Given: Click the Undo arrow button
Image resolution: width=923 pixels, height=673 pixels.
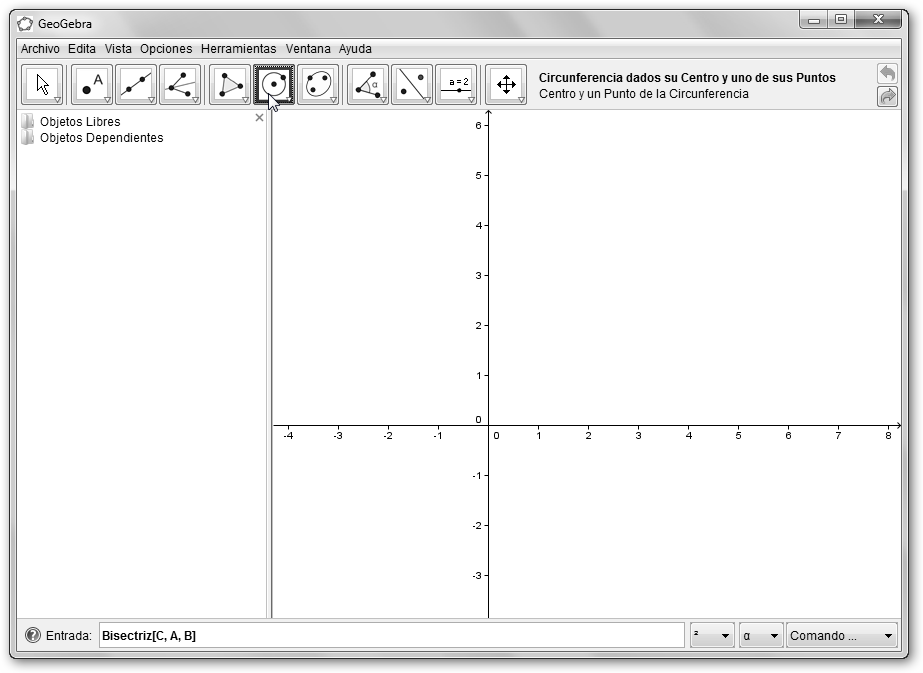Looking at the screenshot, I should click(887, 74).
